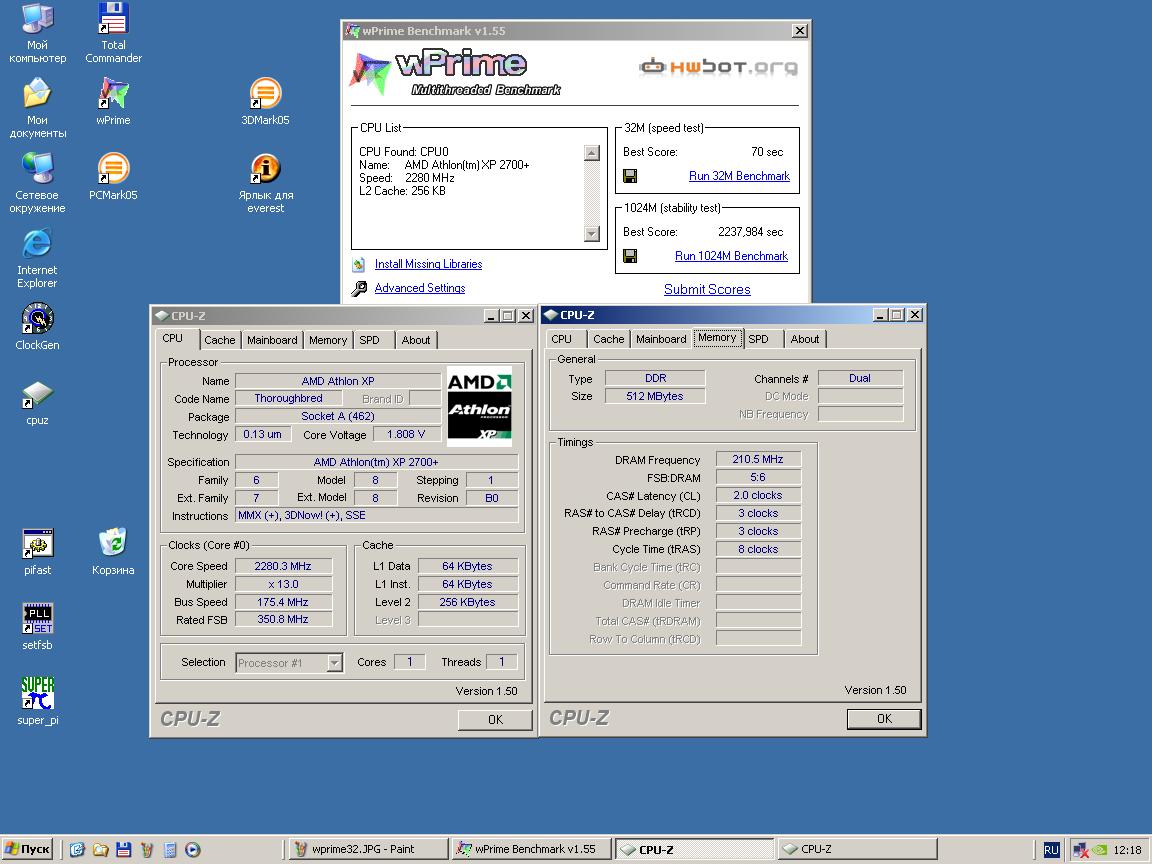Switch to SPD tab in left CPU-Z
1152x864 pixels.
pyautogui.click(x=370, y=340)
